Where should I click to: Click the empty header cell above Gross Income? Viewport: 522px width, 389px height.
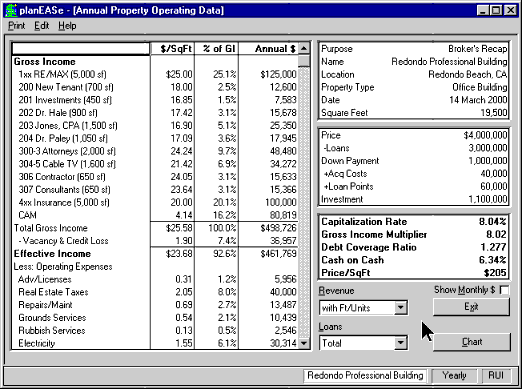pyautogui.click(x=81, y=49)
